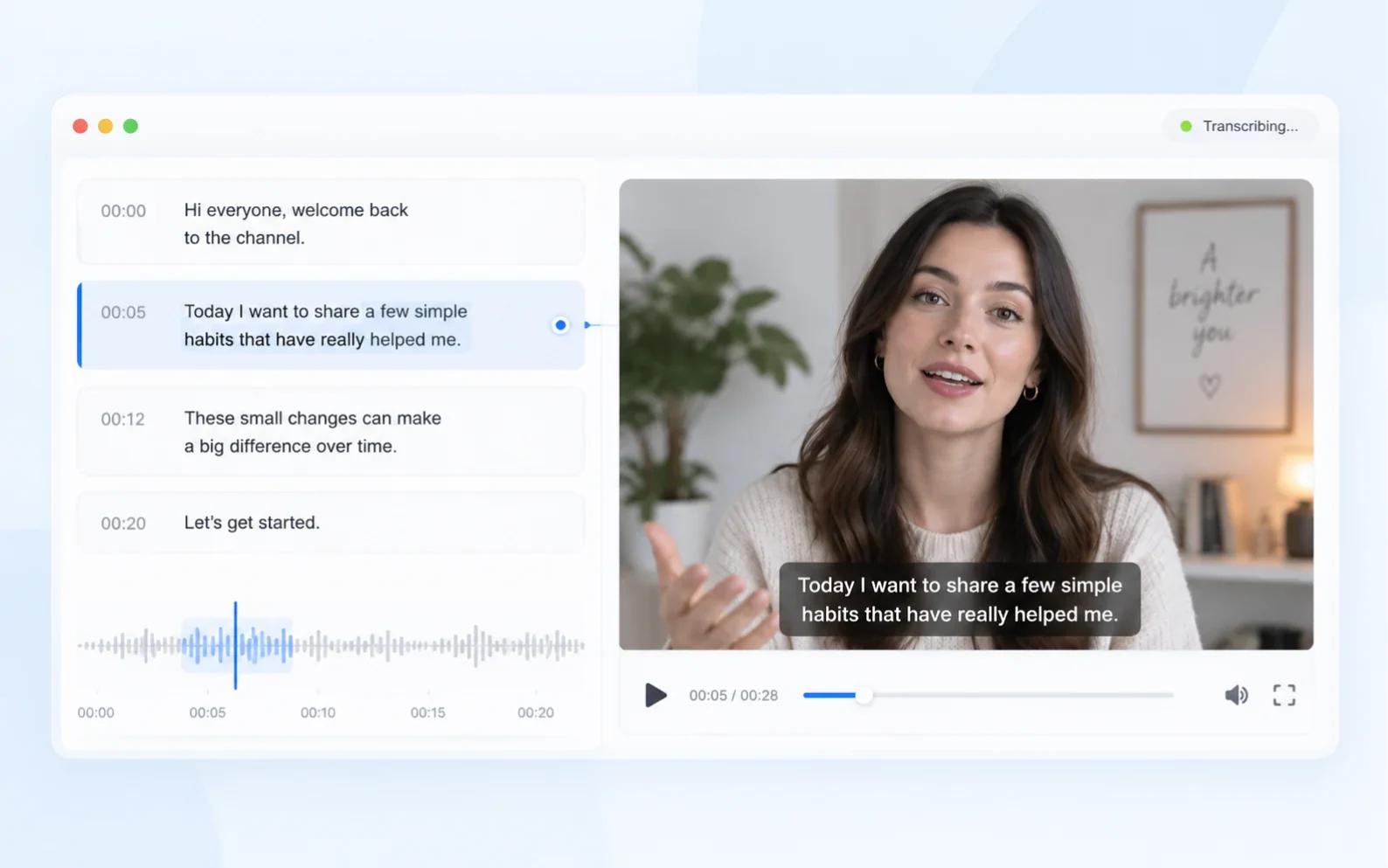Enter fullscreen with the expand icon
Viewport: 1388px width, 868px height.
pyautogui.click(x=1284, y=695)
